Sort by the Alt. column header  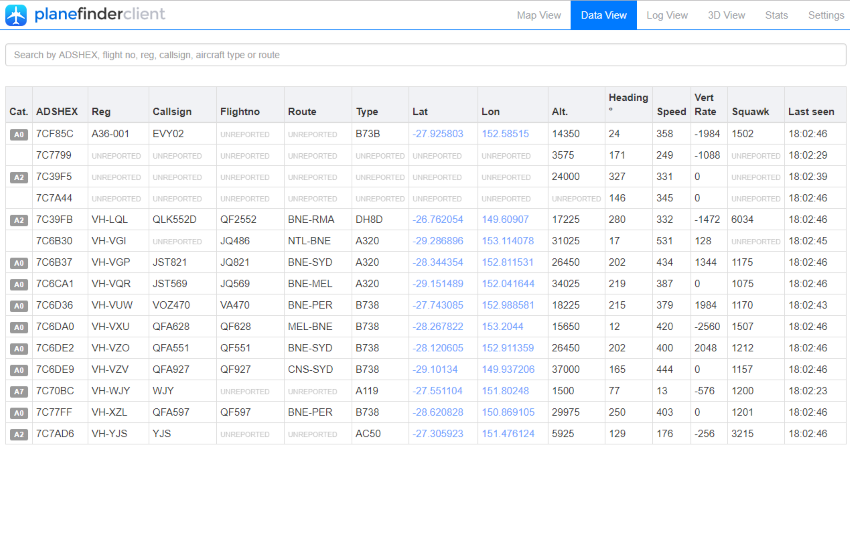tap(559, 112)
